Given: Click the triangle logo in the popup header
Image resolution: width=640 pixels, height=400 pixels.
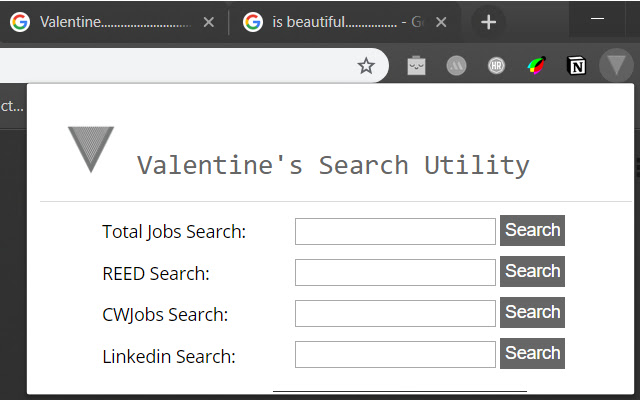Looking at the screenshot, I should [91, 149].
